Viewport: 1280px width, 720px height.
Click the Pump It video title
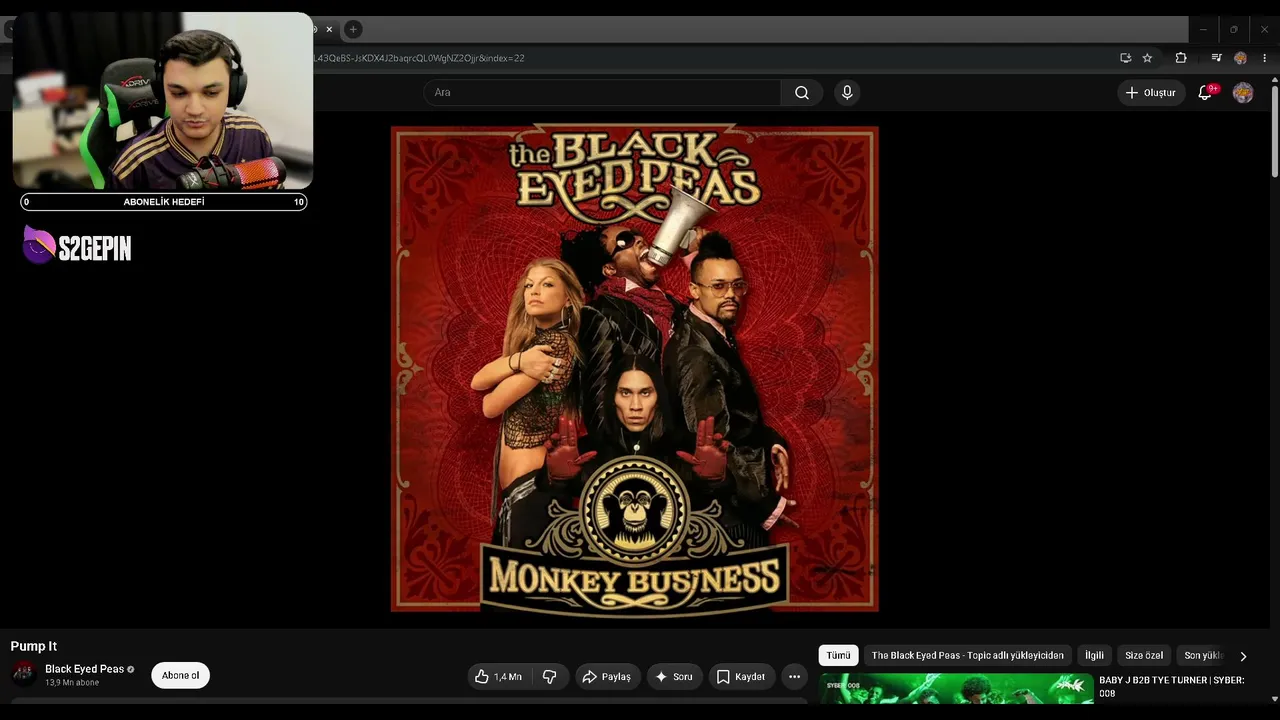click(34, 646)
